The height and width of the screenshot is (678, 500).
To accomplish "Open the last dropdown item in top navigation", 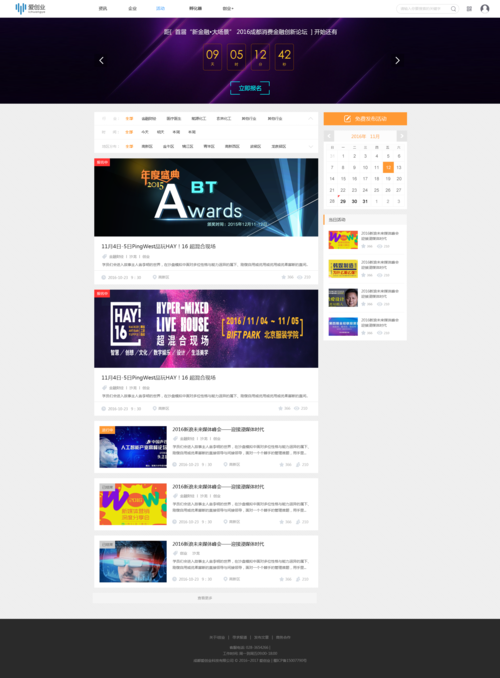I will pyautogui.click(x=228, y=9).
